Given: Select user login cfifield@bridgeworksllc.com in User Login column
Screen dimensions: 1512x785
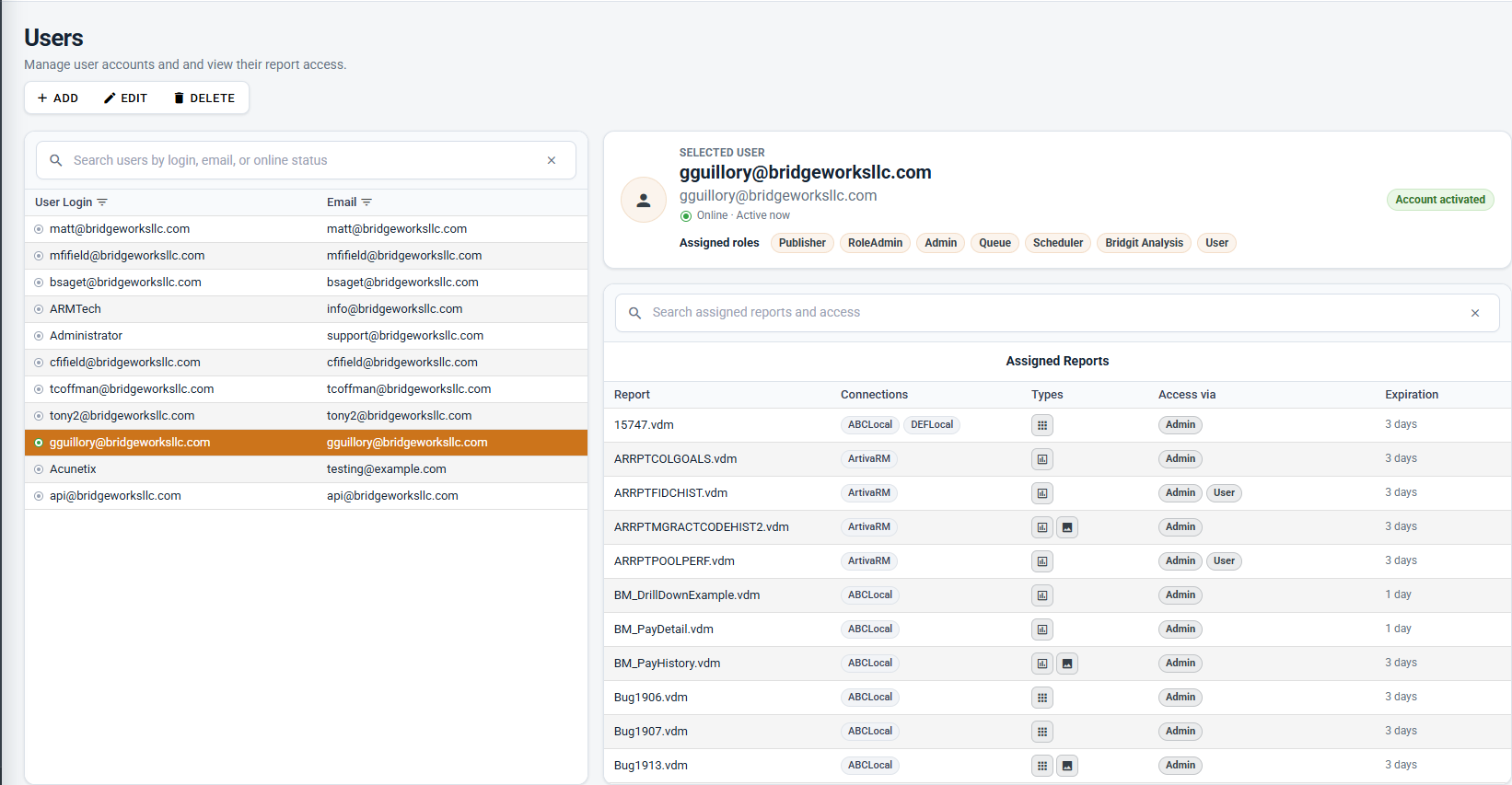Looking at the screenshot, I should click(125, 363).
